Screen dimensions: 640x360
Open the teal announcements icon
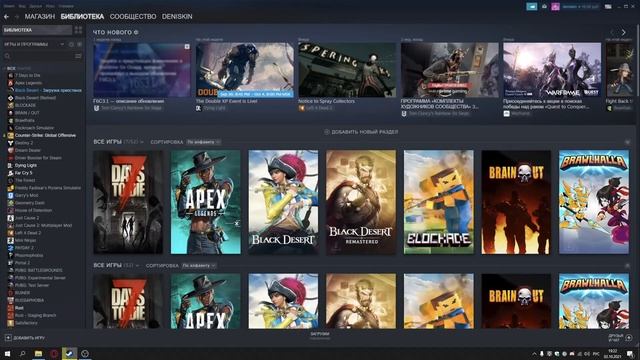pos(531,6)
